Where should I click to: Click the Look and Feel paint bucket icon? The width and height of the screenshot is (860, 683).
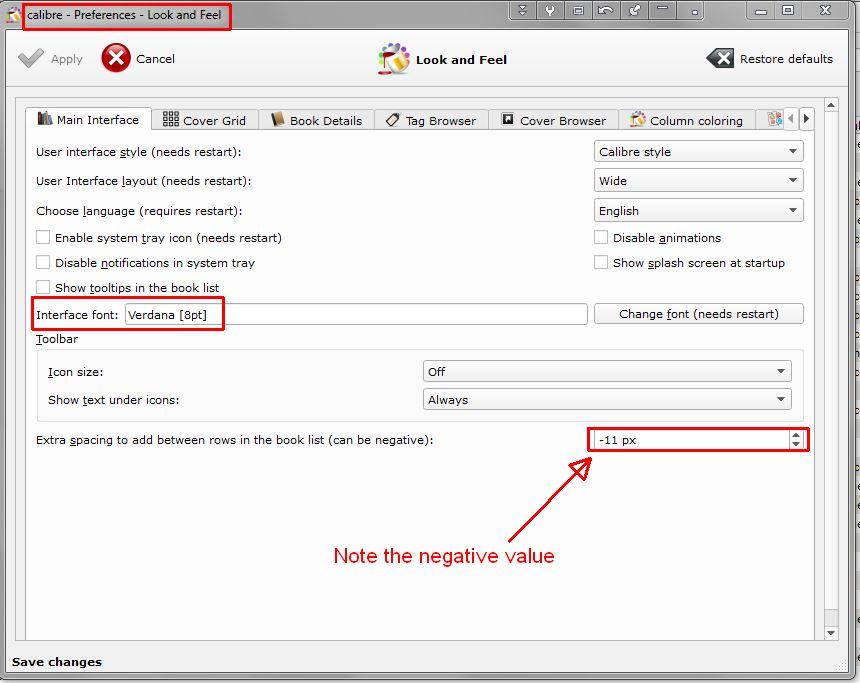click(x=394, y=59)
